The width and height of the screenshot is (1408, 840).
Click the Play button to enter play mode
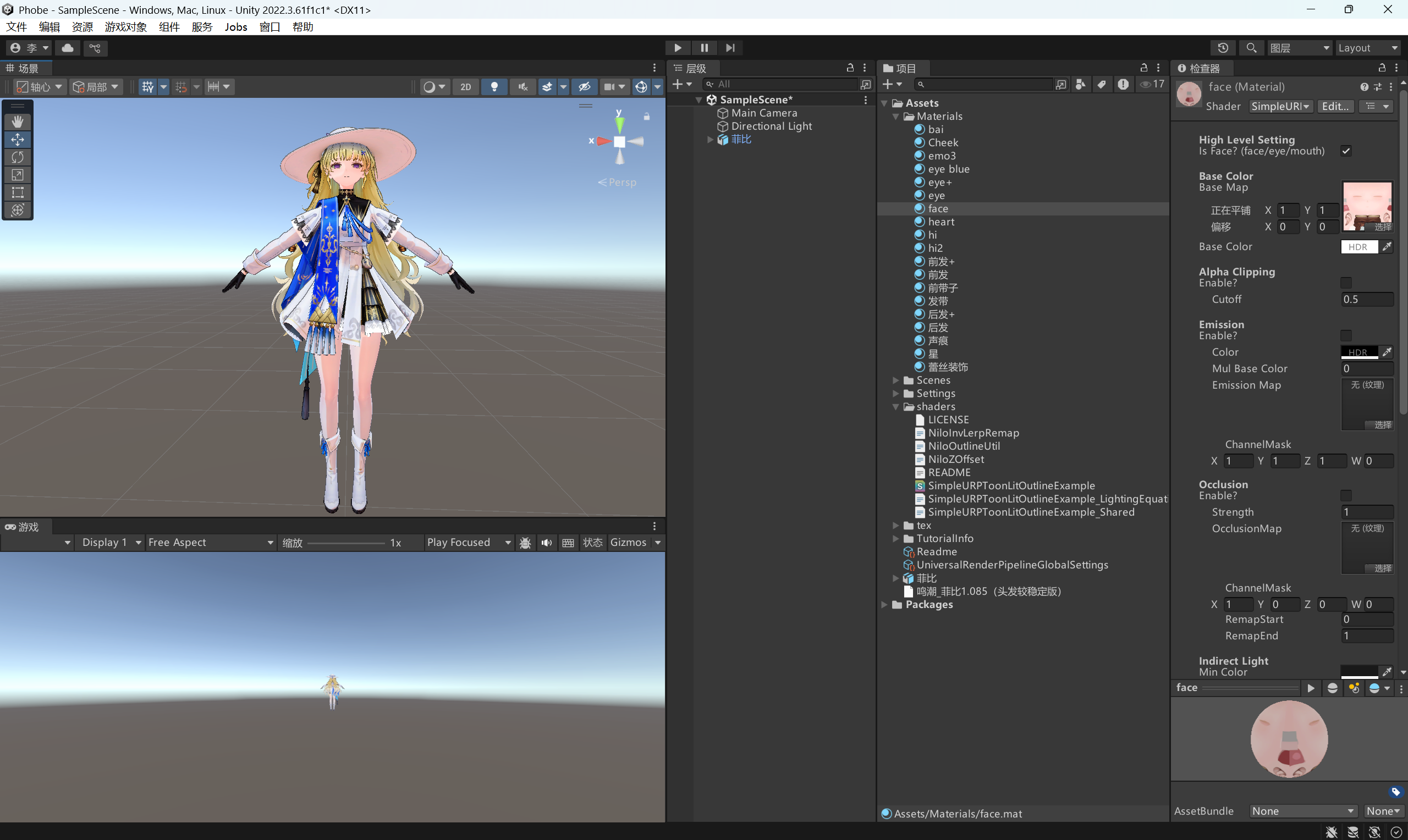tap(677, 48)
